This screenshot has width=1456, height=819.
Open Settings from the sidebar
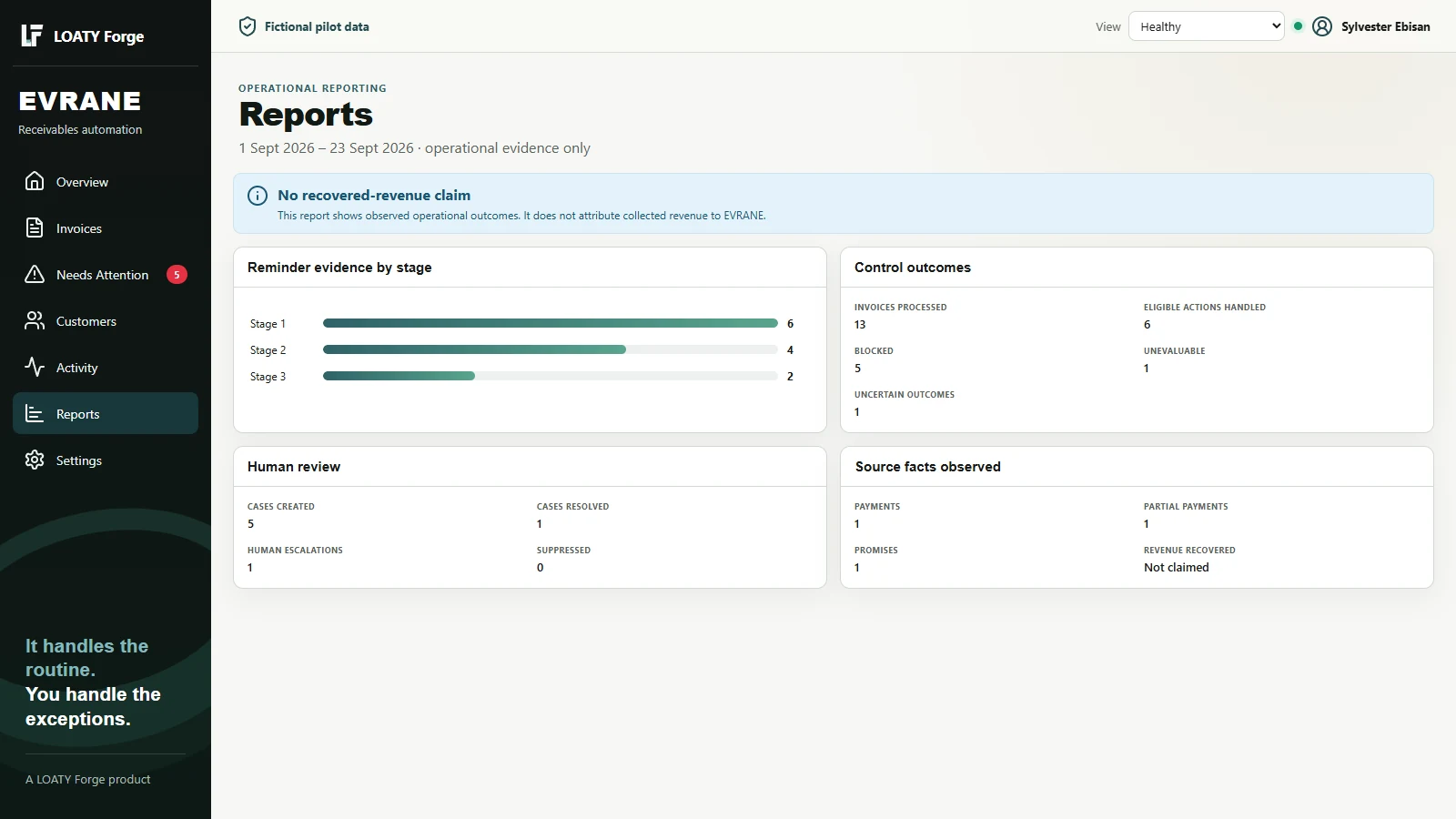(x=106, y=460)
